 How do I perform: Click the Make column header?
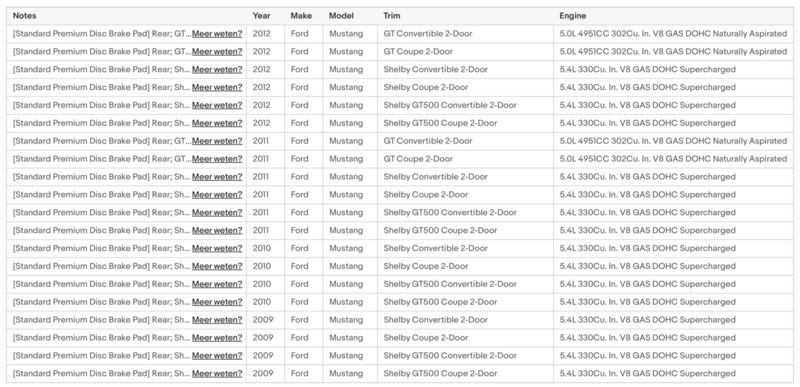pos(301,16)
